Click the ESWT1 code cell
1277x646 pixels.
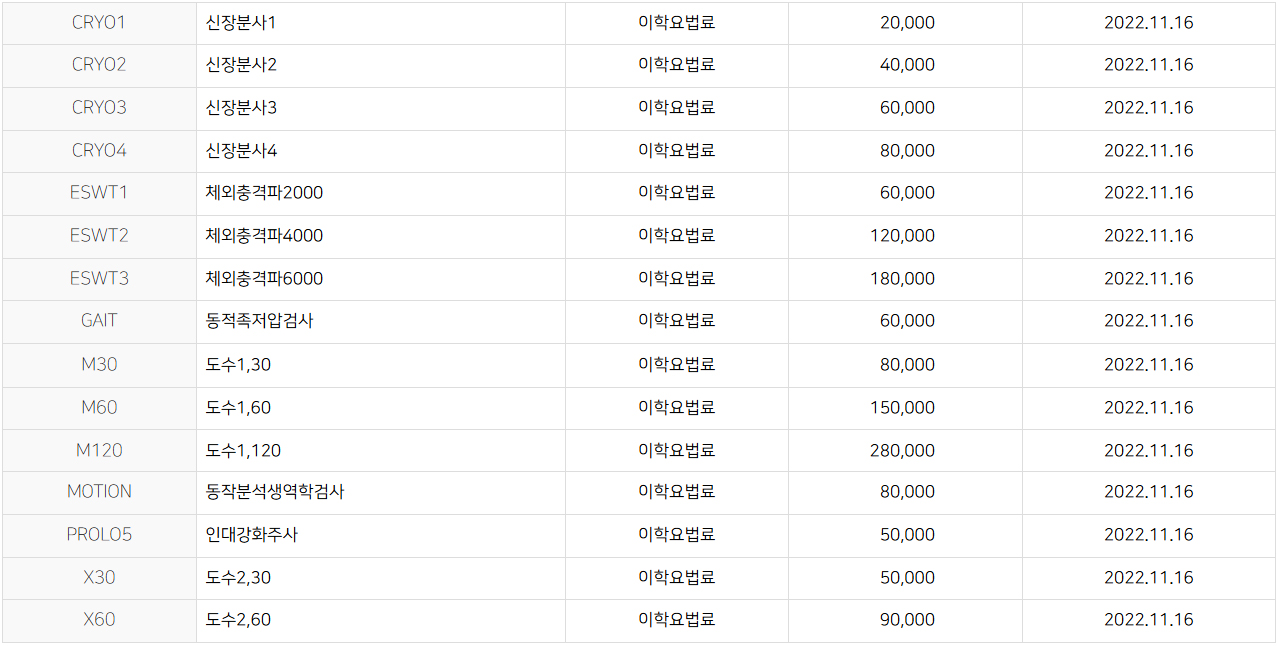coord(99,193)
